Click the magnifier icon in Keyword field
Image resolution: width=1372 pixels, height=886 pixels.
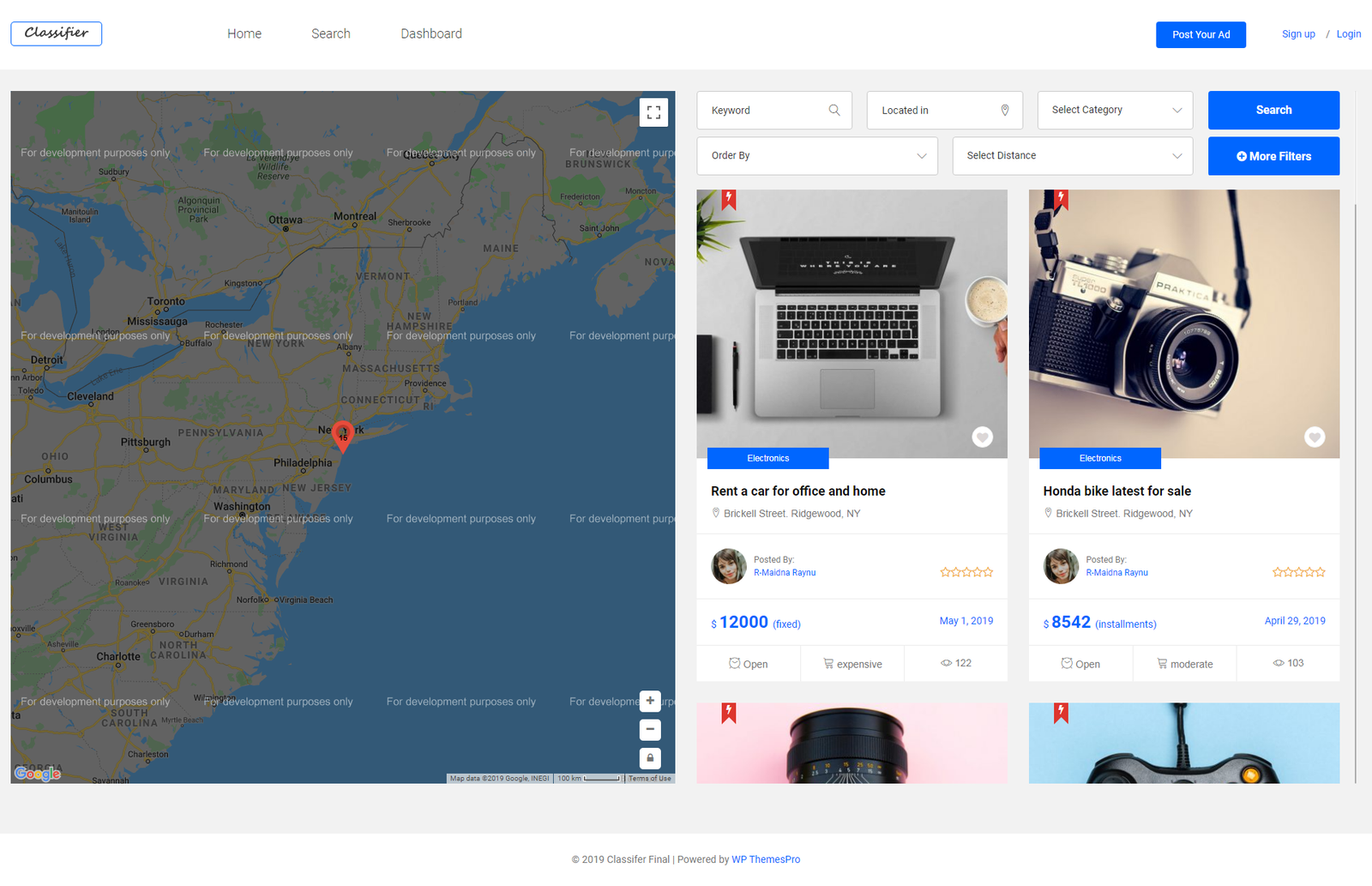(x=834, y=111)
